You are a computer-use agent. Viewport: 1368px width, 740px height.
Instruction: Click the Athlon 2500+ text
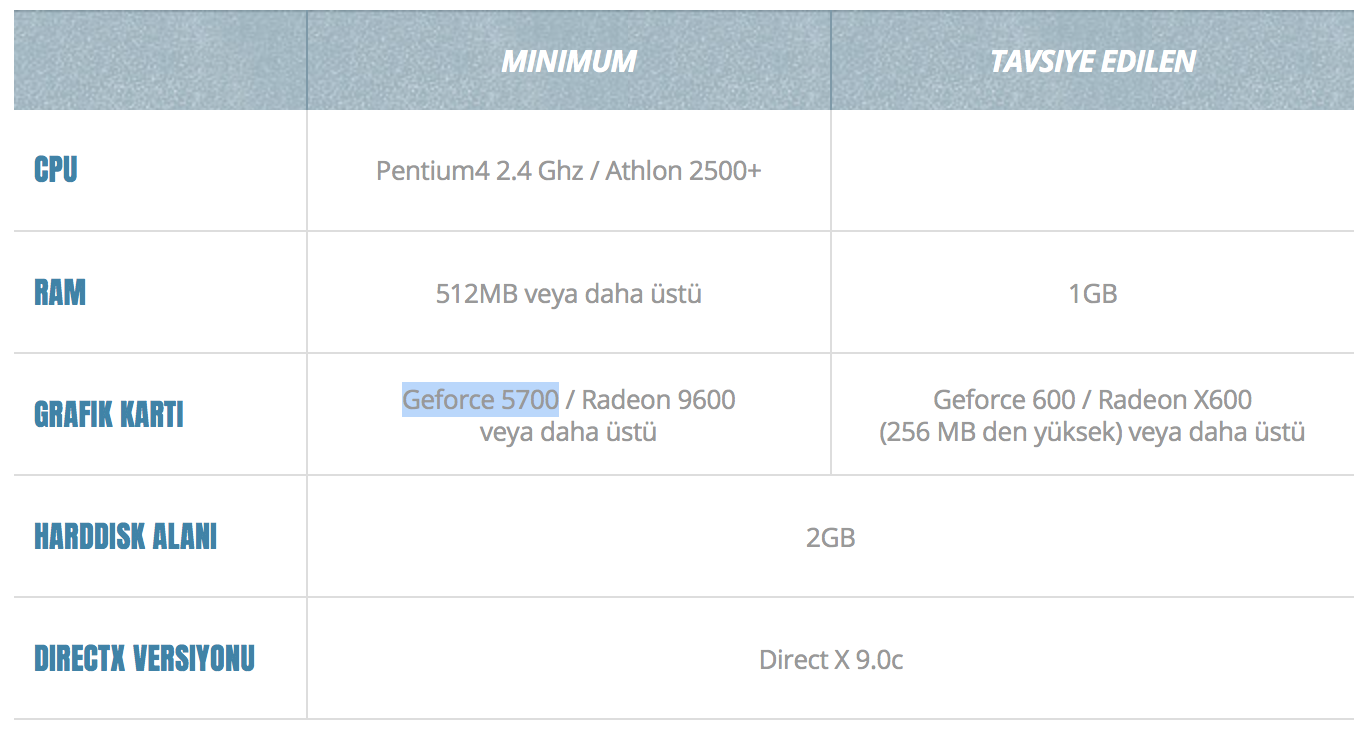click(x=683, y=171)
